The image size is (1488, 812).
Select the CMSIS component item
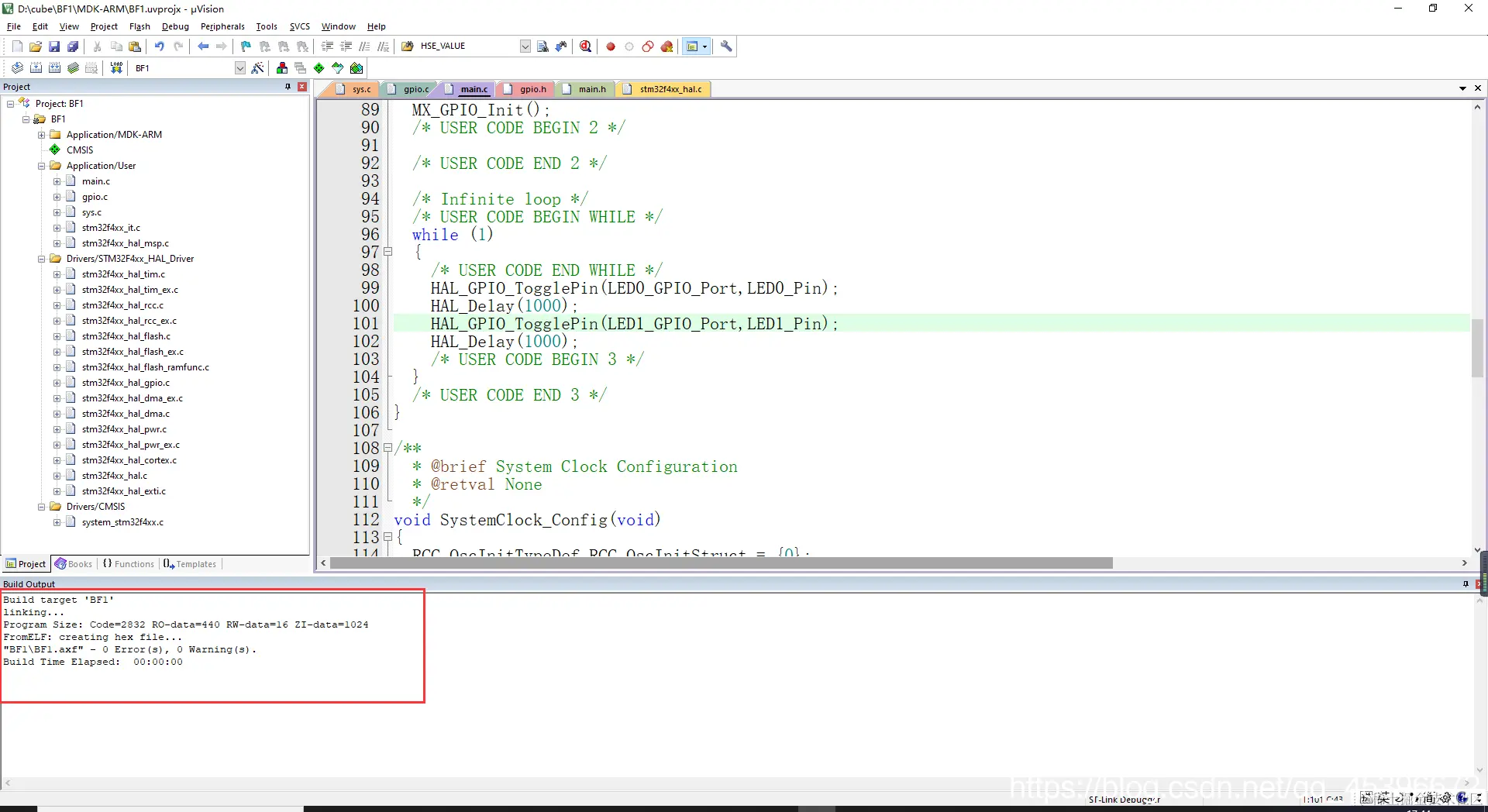point(79,150)
